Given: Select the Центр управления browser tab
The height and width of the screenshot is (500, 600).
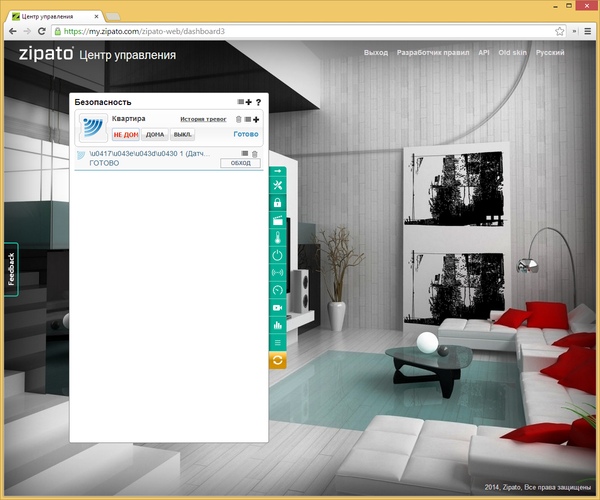Looking at the screenshot, I should point(53,16).
